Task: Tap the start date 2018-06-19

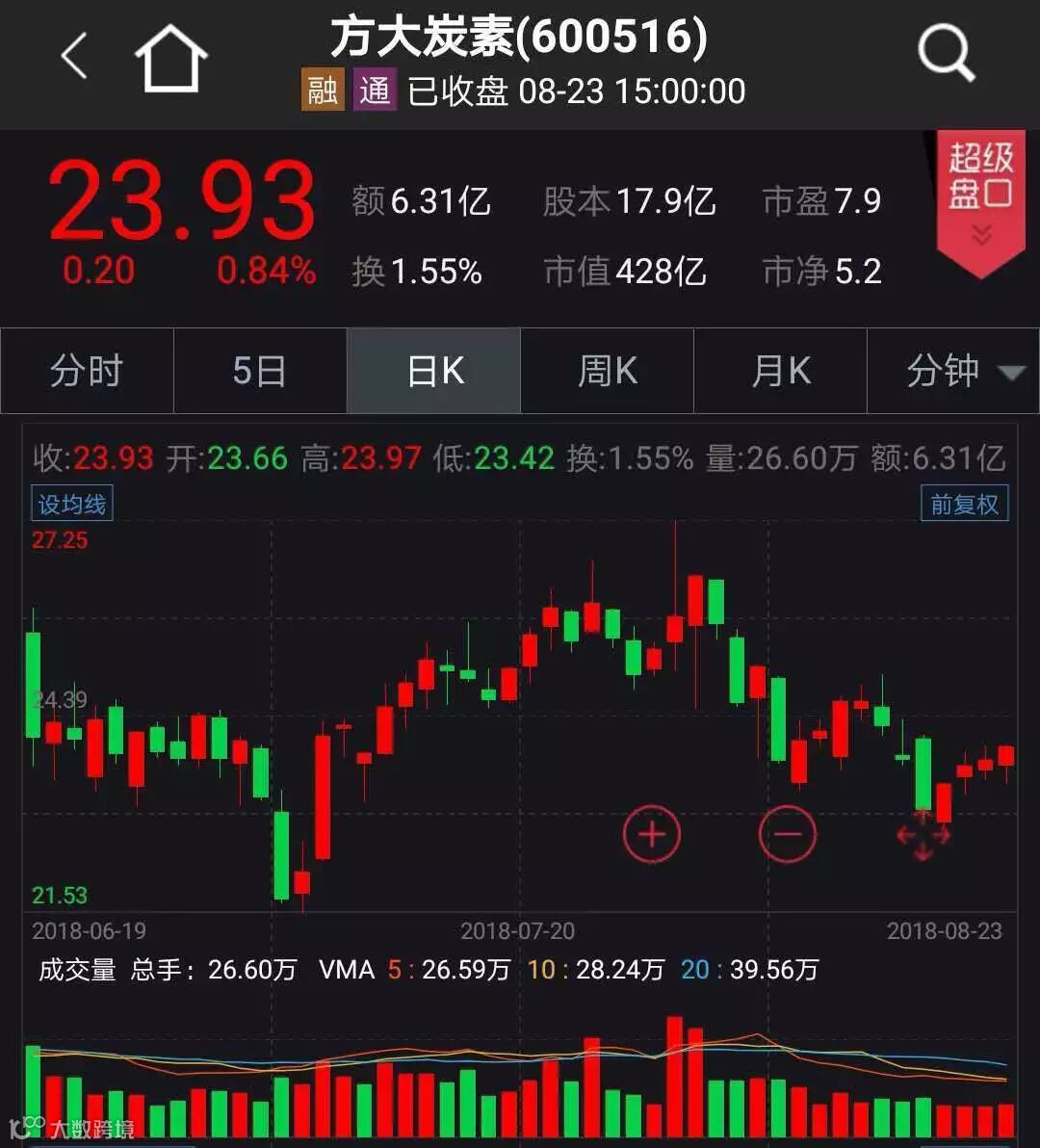Action: click(x=89, y=931)
